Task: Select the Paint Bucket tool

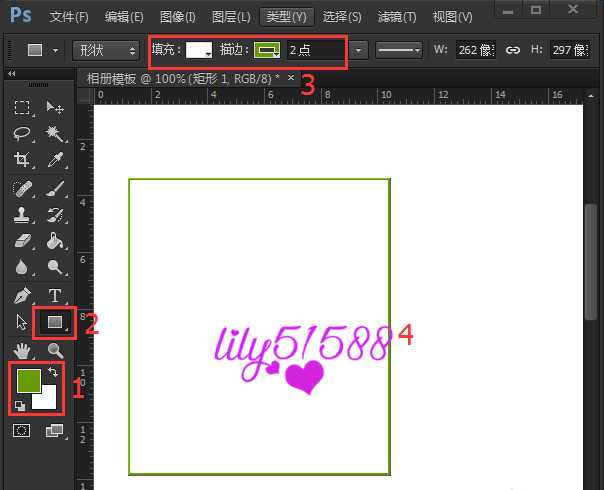Action: coord(55,241)
